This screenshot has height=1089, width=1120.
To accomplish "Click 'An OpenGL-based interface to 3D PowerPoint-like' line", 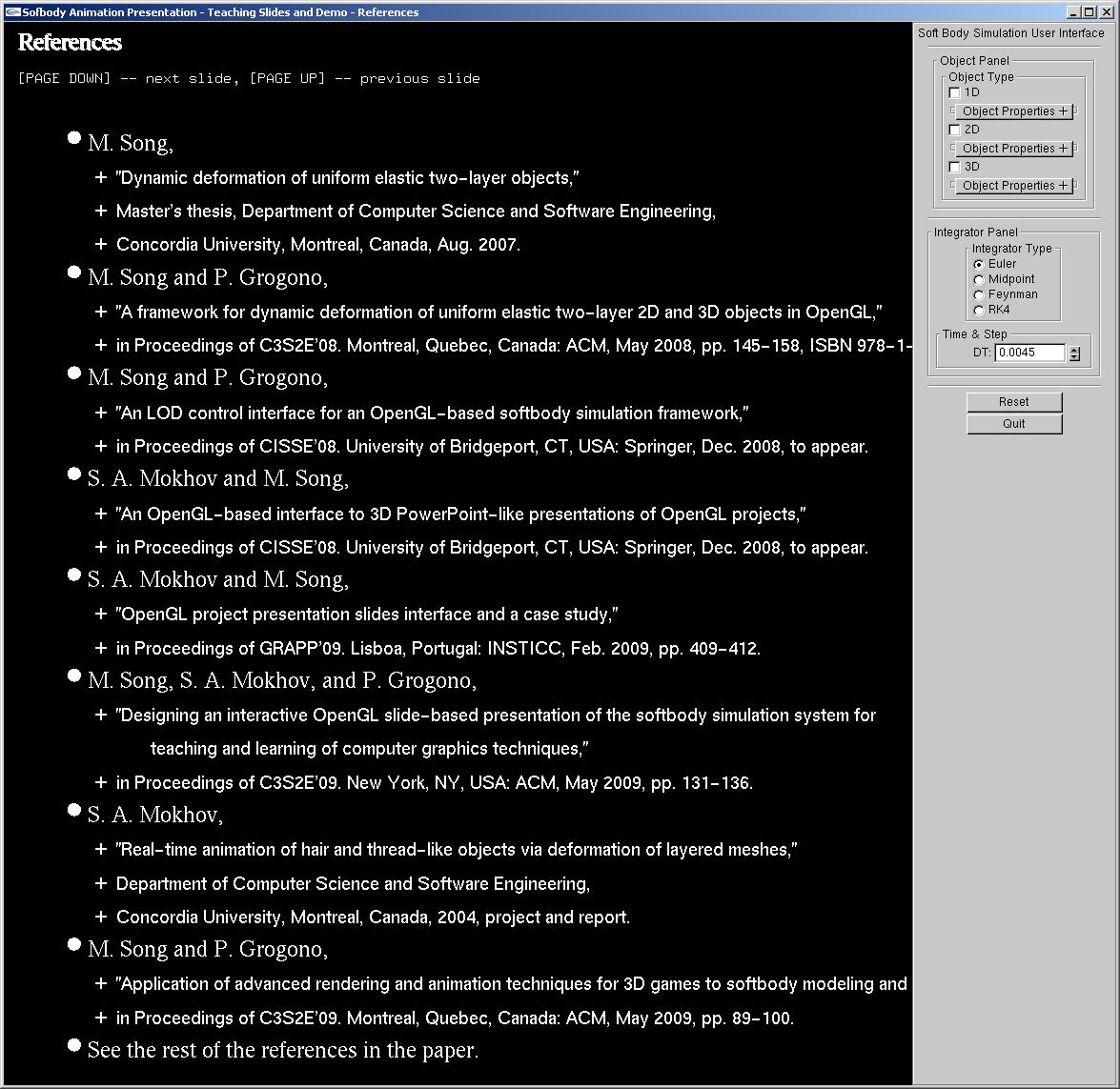I will coord(461,514).
